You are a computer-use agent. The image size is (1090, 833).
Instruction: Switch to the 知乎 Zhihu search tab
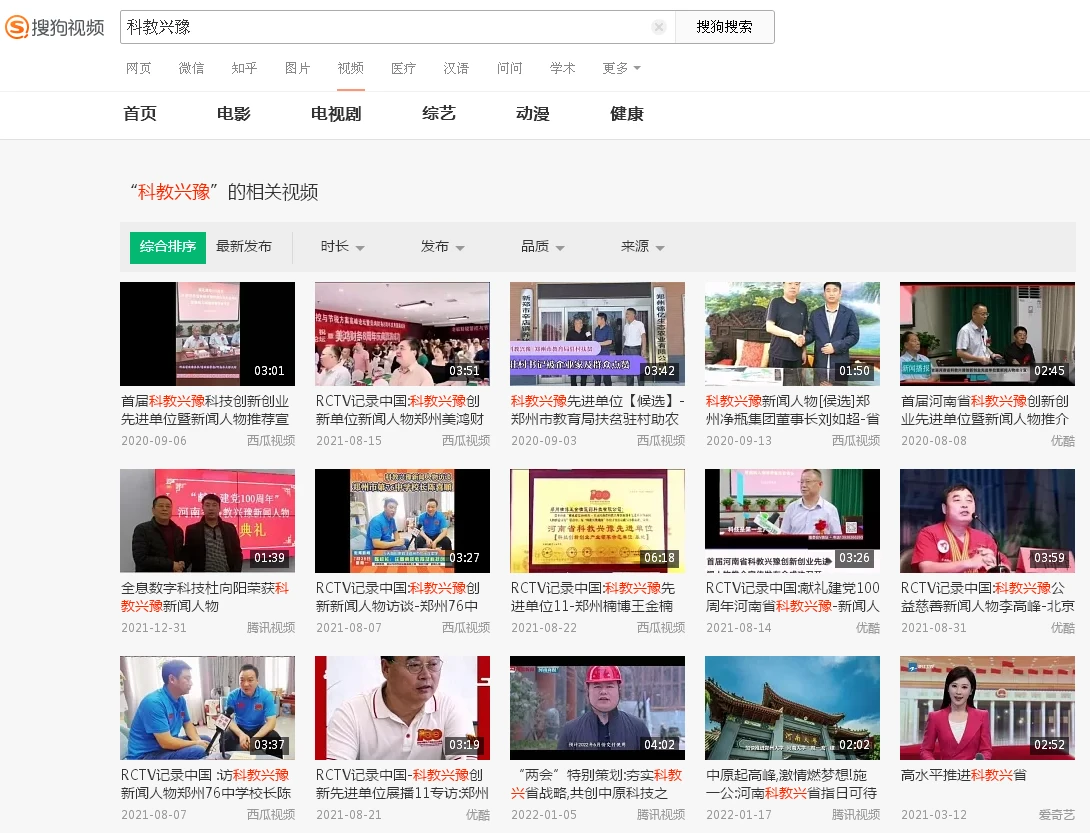pyautogui.click(x=243, y=68)
